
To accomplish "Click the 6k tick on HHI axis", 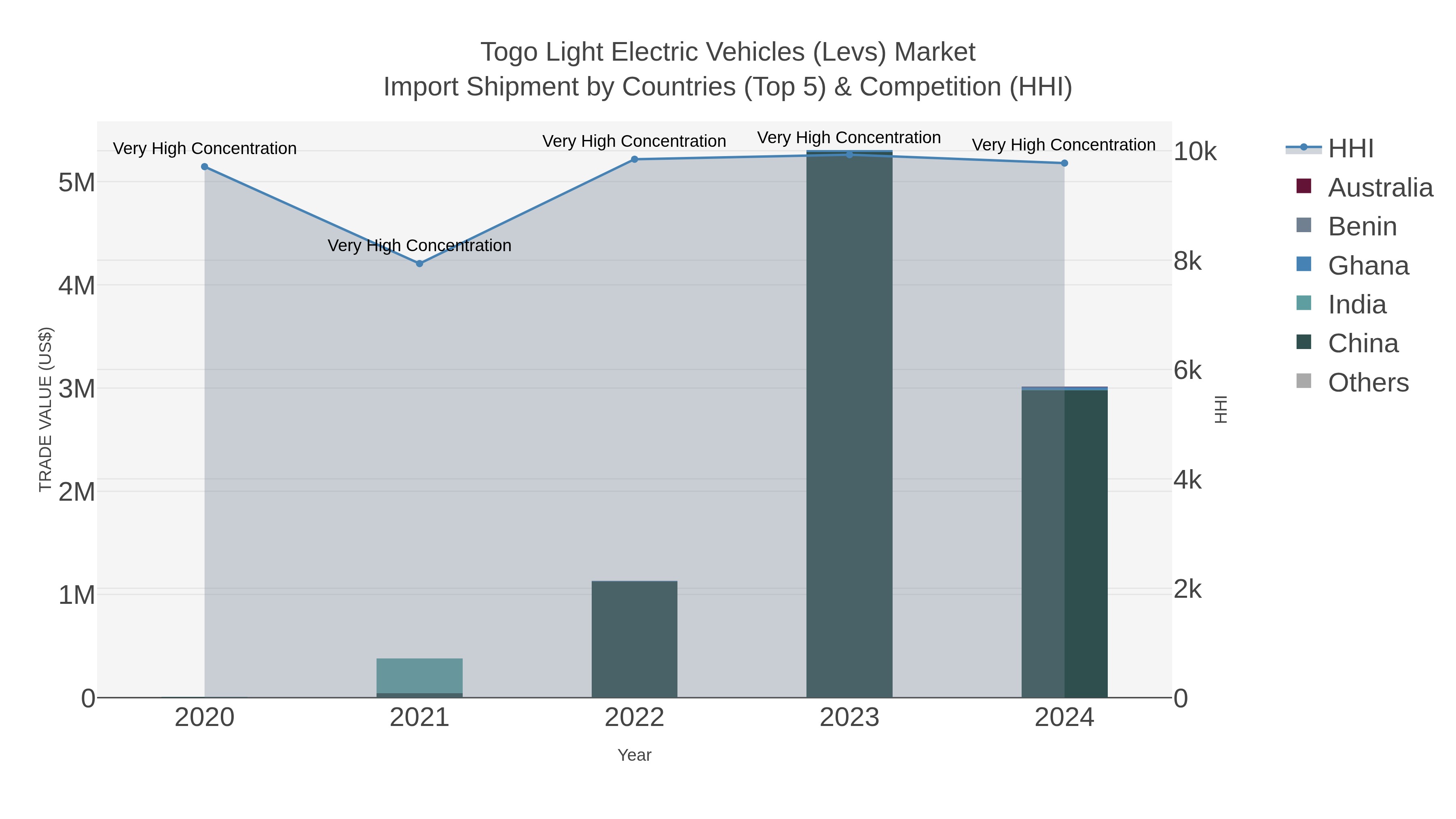I will [1187, 370].
